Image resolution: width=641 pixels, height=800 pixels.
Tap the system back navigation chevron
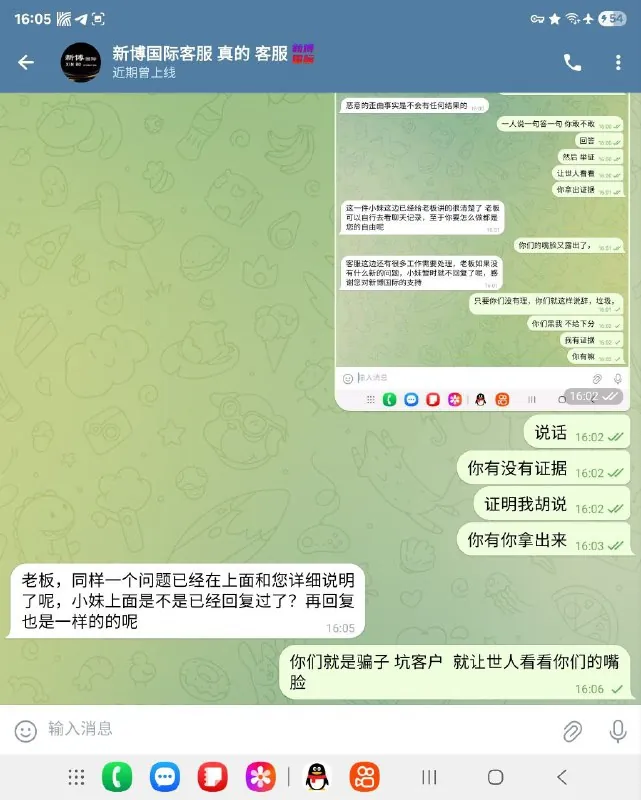coord(562,777)
